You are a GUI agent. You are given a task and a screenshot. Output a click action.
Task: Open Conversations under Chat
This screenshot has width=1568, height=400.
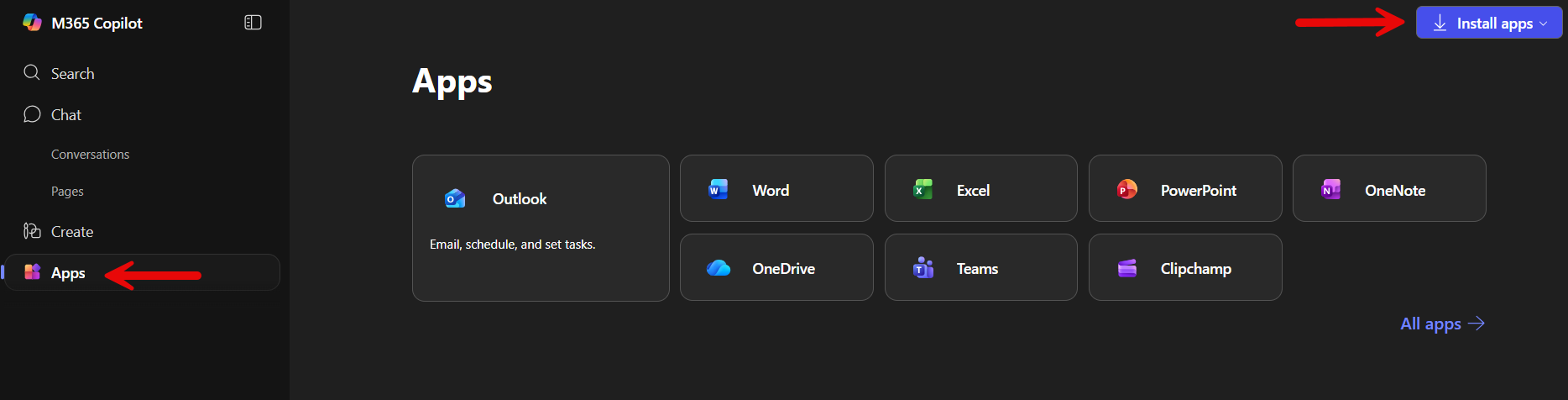90,155
